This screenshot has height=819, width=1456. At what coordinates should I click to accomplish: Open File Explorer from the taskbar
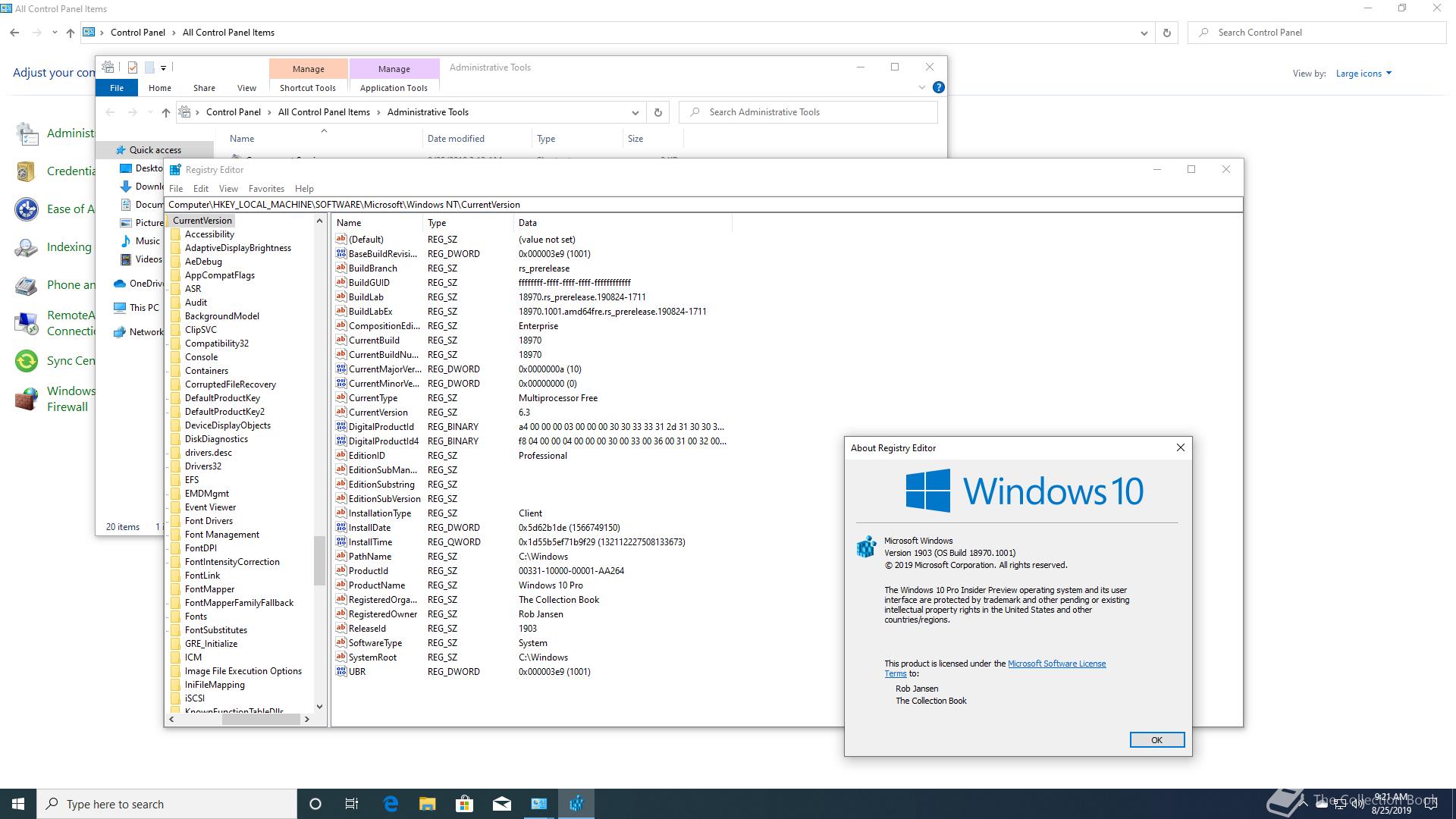(427, 804)
